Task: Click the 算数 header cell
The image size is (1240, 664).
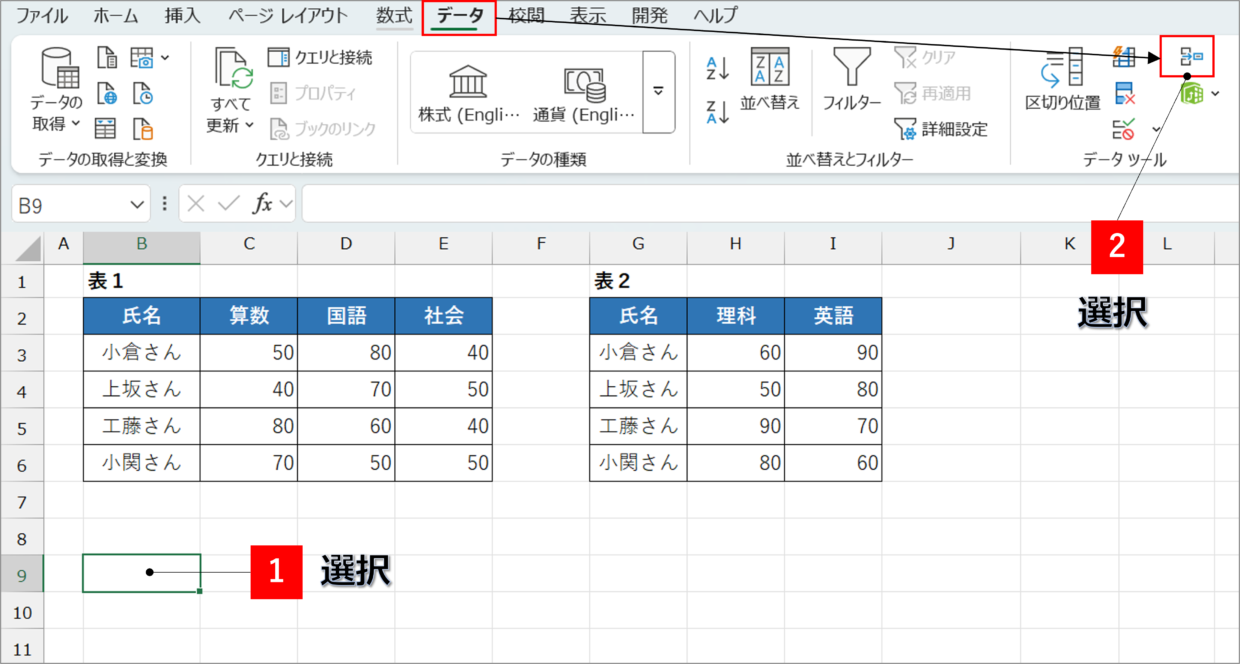Action: point(249,316)
